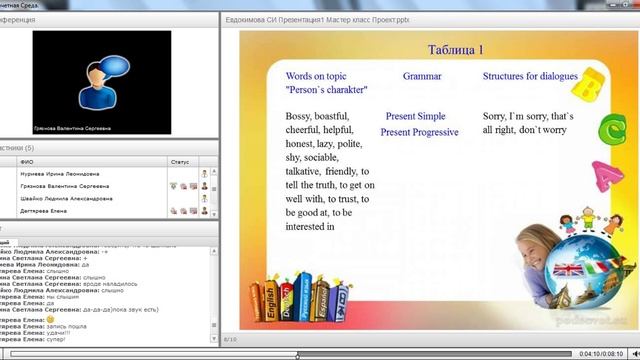Click the presentation file title Евдокимова СИ Презентация1

(x=317, y=20)
